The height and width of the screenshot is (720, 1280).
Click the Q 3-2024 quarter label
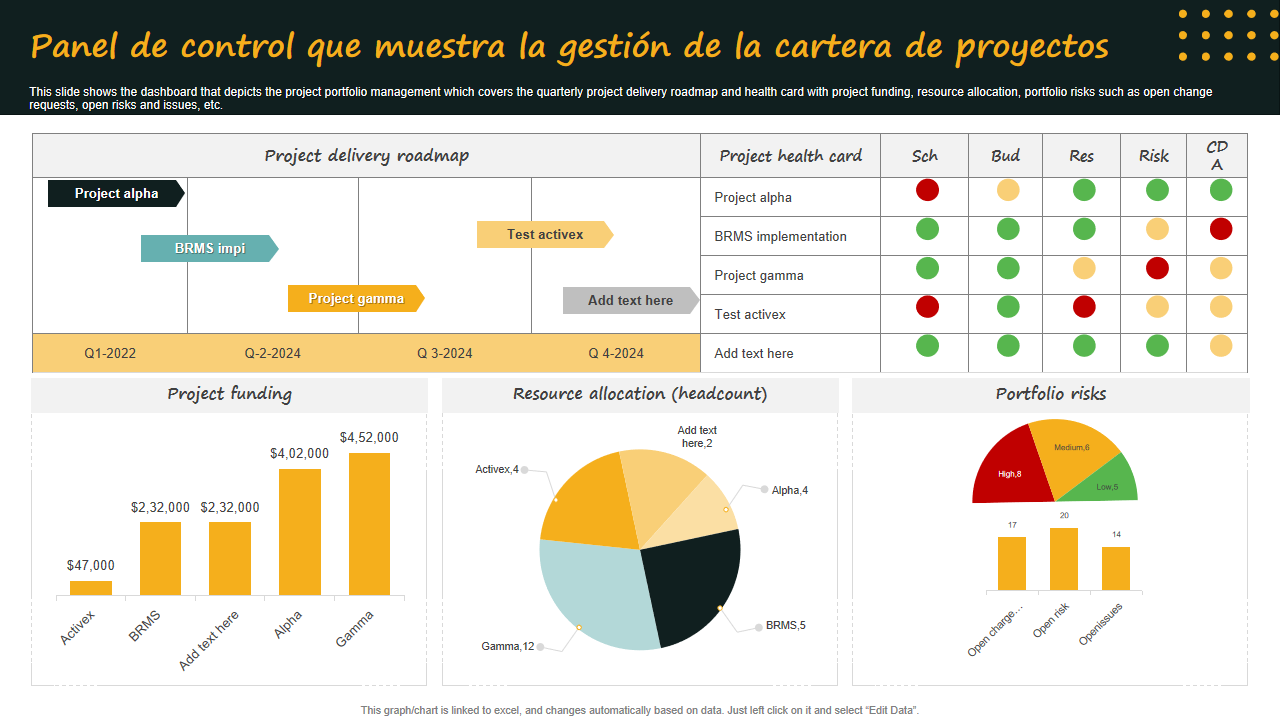[445, 353]
